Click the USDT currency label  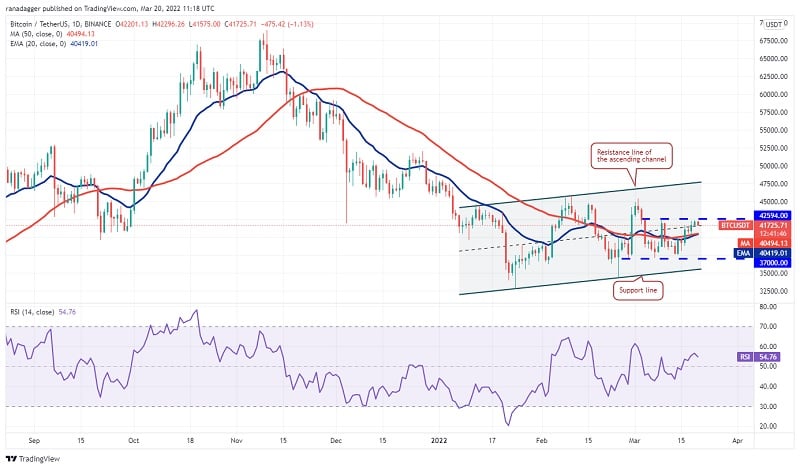click(x=774, y=24)
